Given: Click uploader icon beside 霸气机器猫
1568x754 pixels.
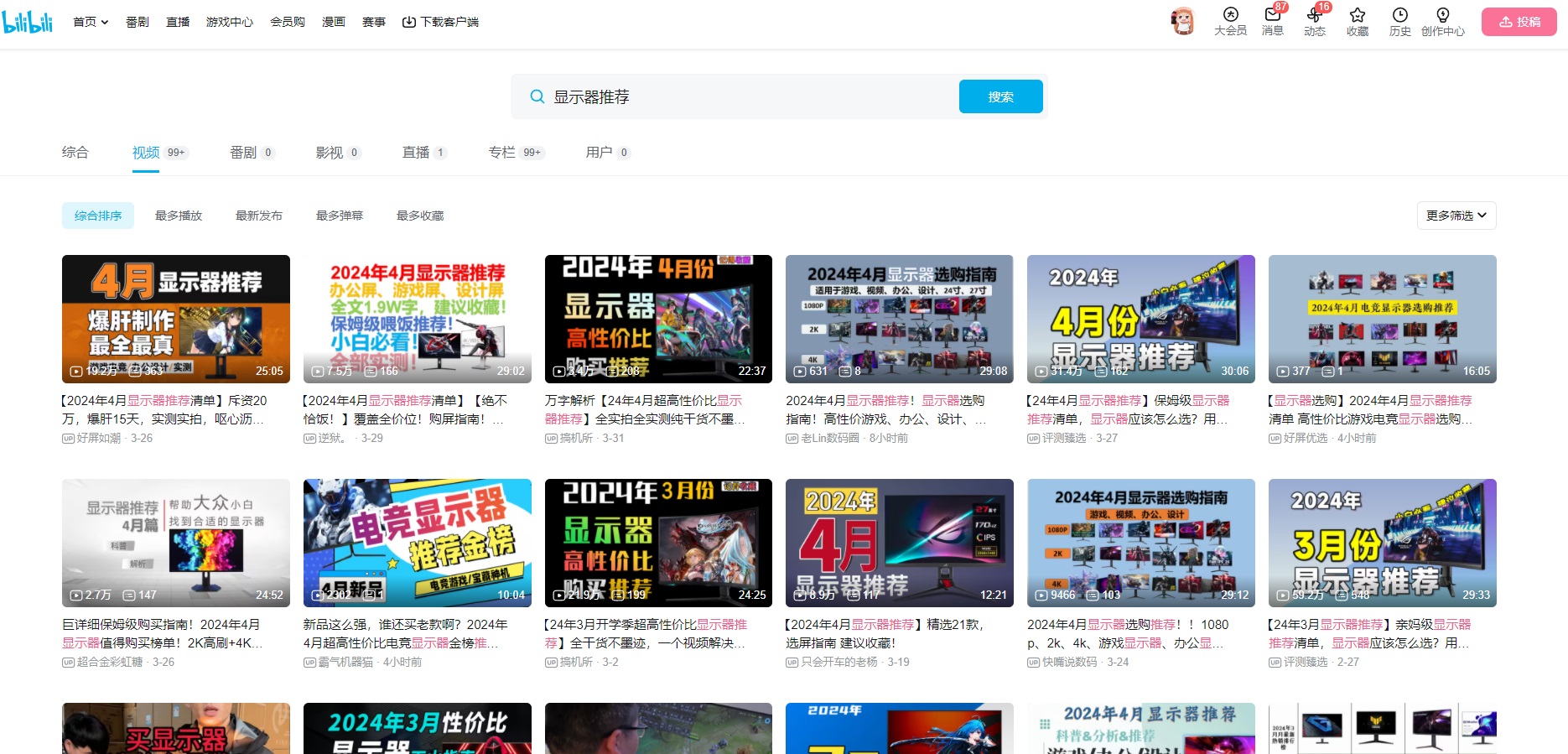Looking at the screenshot, I should tap(309, 663).
